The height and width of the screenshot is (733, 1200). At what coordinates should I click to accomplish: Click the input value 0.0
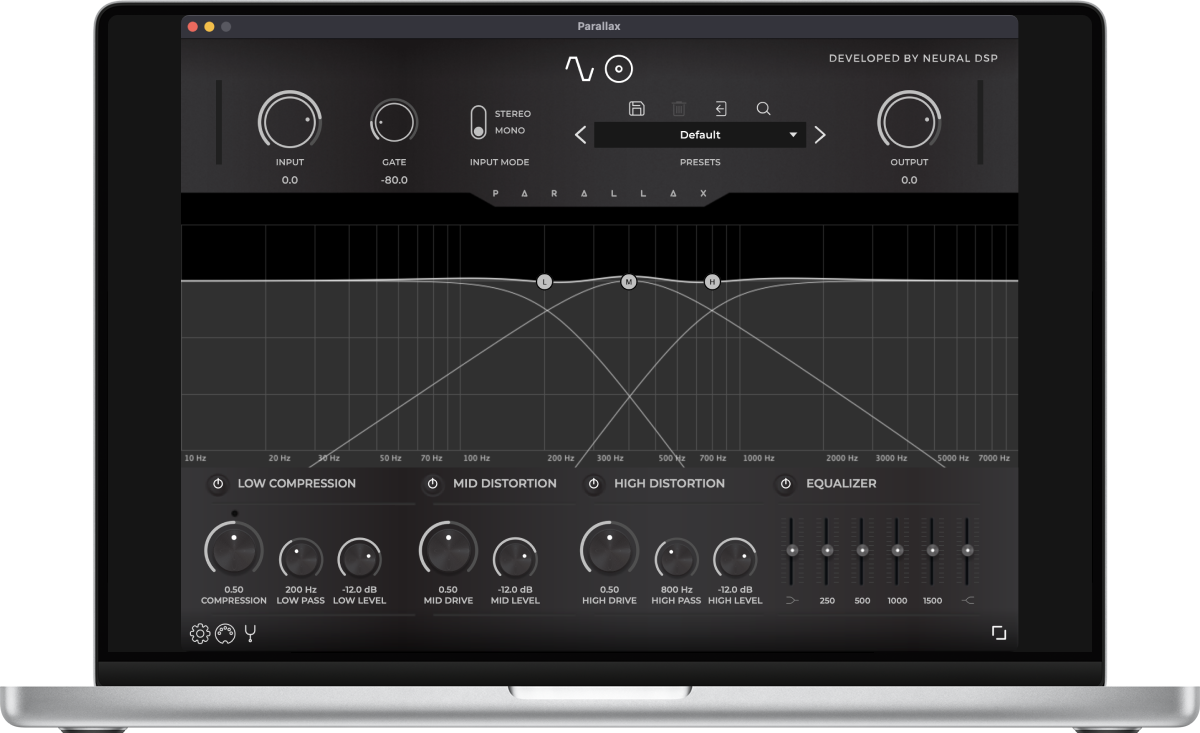[x=290, y=180]
